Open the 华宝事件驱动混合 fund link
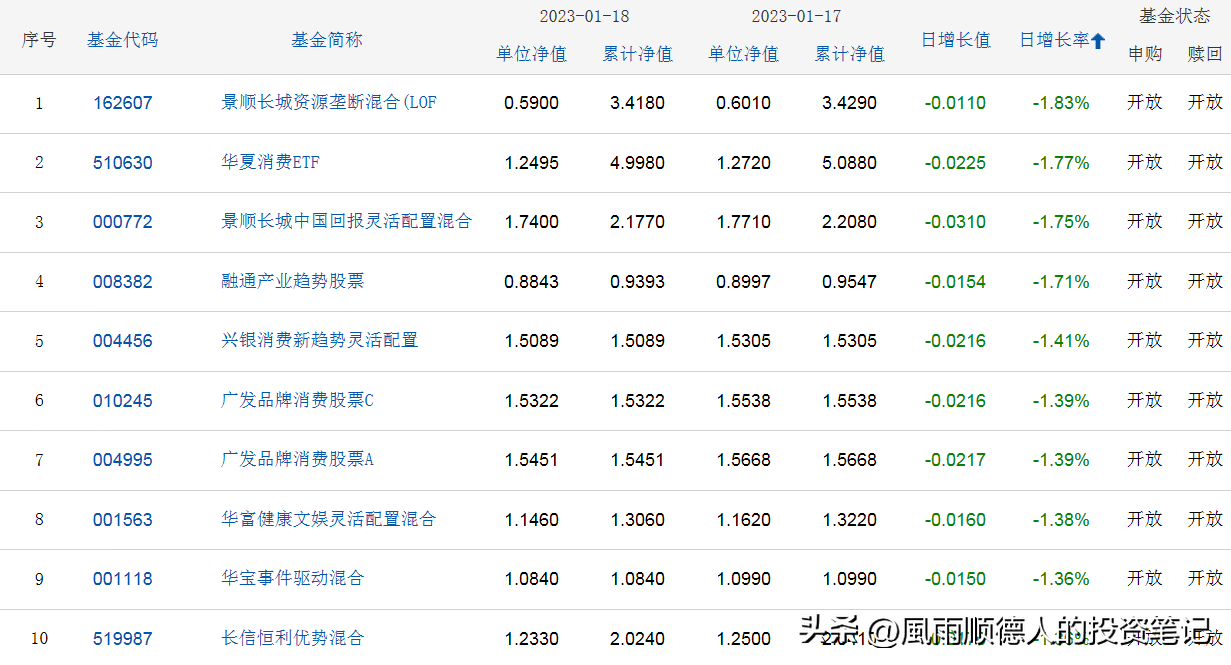 [293, 578]
